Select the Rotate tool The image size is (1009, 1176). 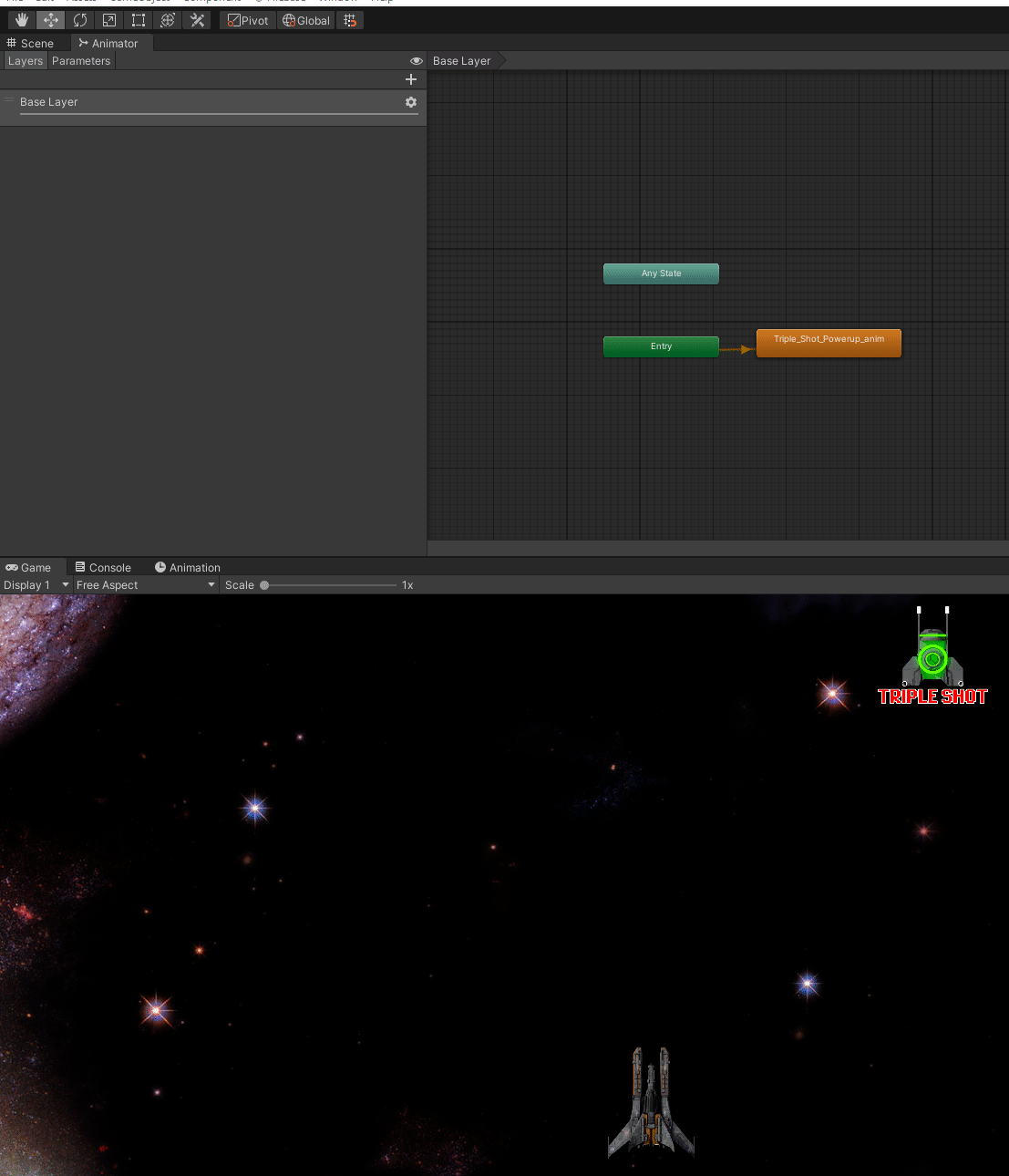click(80, 20)
